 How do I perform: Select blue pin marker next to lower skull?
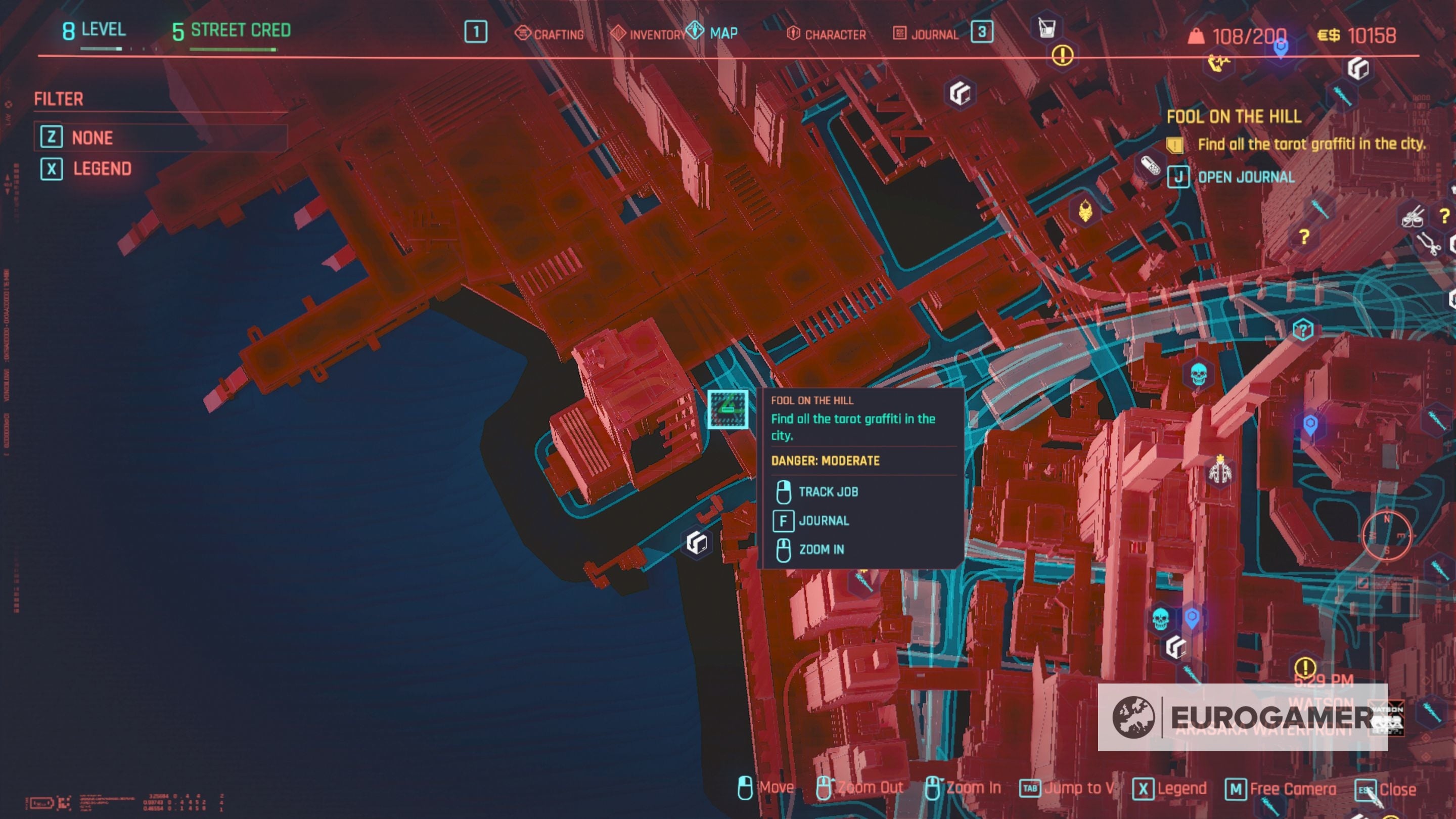1192,617
